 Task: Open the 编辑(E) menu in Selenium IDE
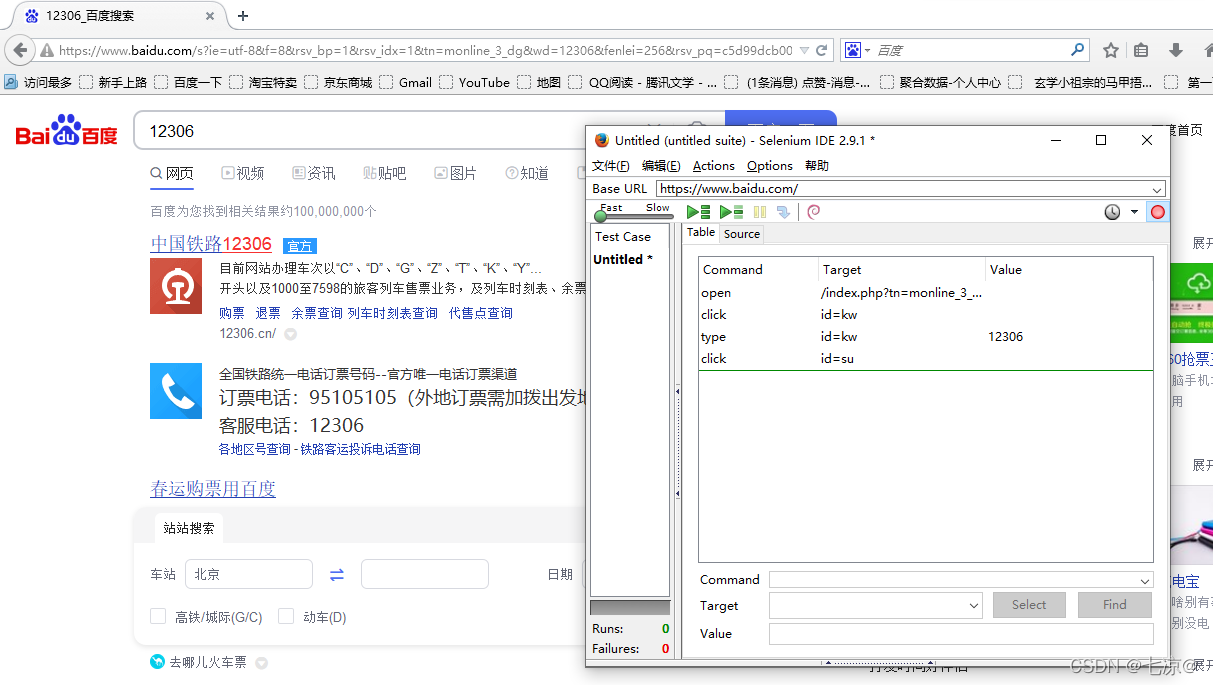(661, 166)
